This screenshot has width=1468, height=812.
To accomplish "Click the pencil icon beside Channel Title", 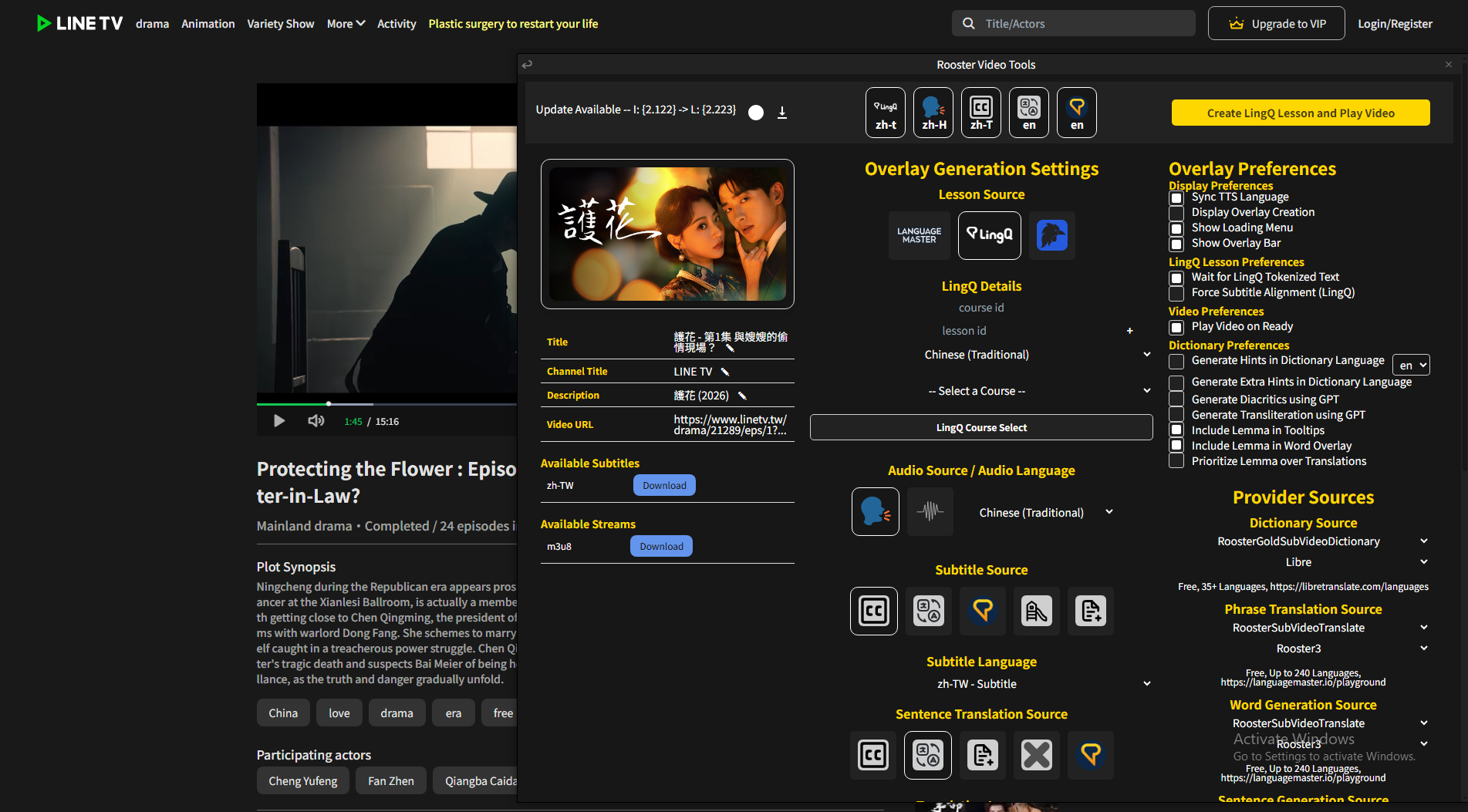I will pyautogui.click(x=725, y=372).
